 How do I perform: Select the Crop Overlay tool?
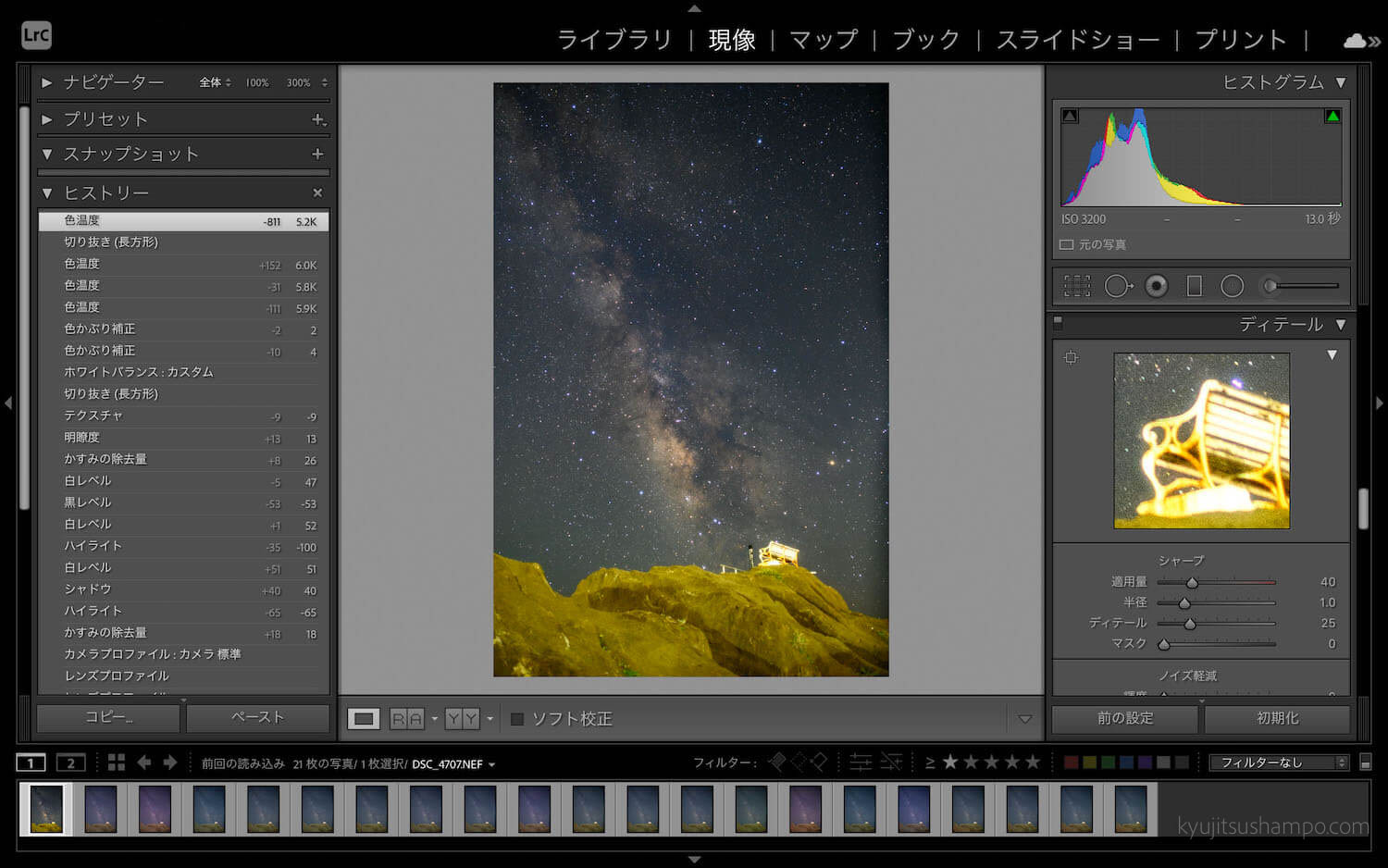click(1077, 286)
